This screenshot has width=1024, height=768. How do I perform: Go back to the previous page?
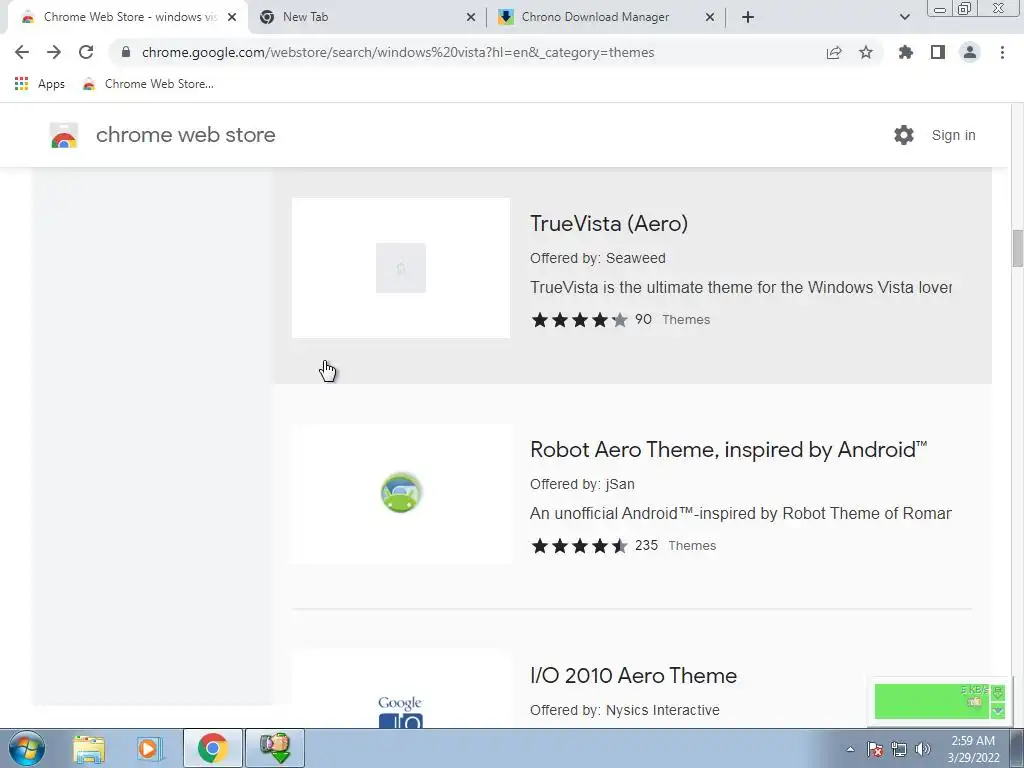[x=22, y=52]
